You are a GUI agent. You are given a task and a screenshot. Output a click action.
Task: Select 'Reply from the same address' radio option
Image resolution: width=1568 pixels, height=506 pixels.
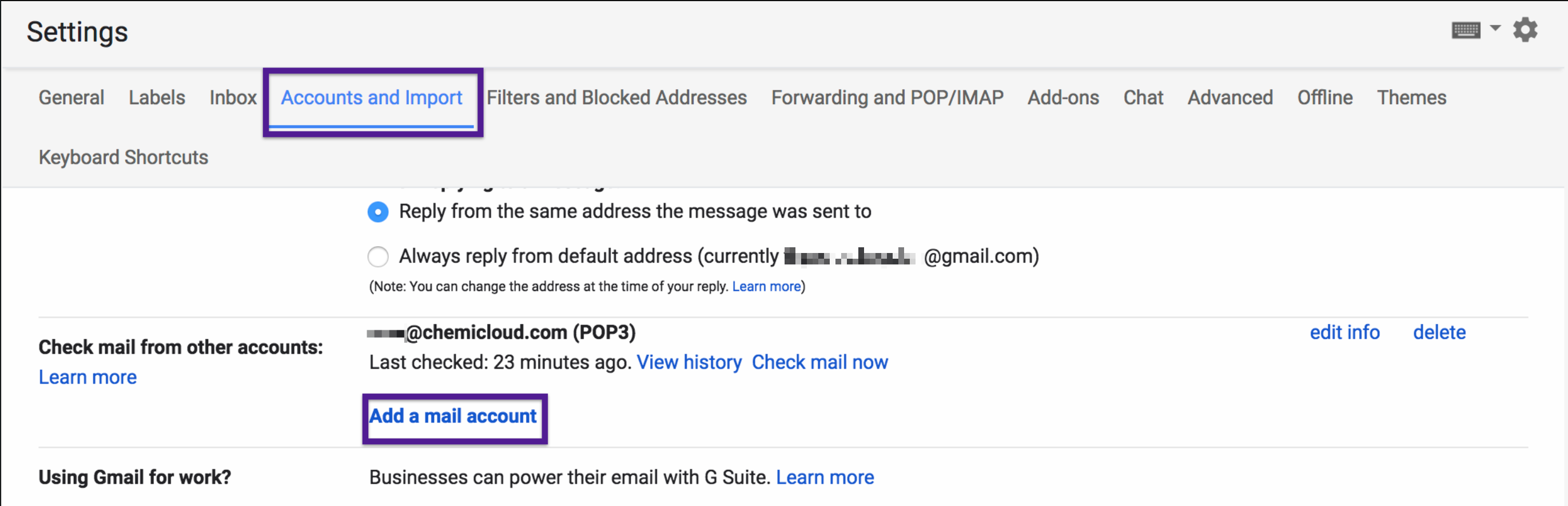point(378,212)
